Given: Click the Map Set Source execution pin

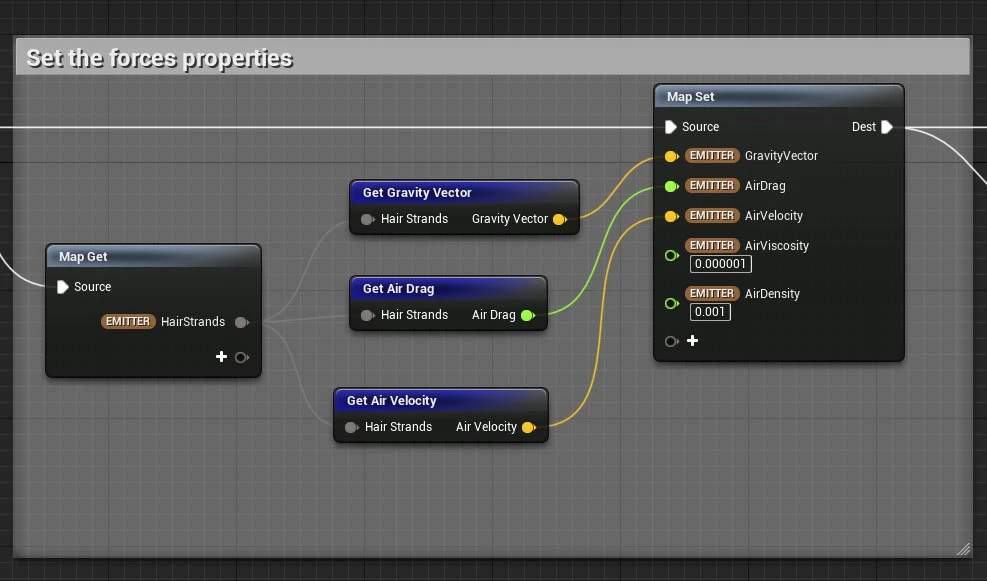Looking at the screenshot, I should (x=670, y=127).
